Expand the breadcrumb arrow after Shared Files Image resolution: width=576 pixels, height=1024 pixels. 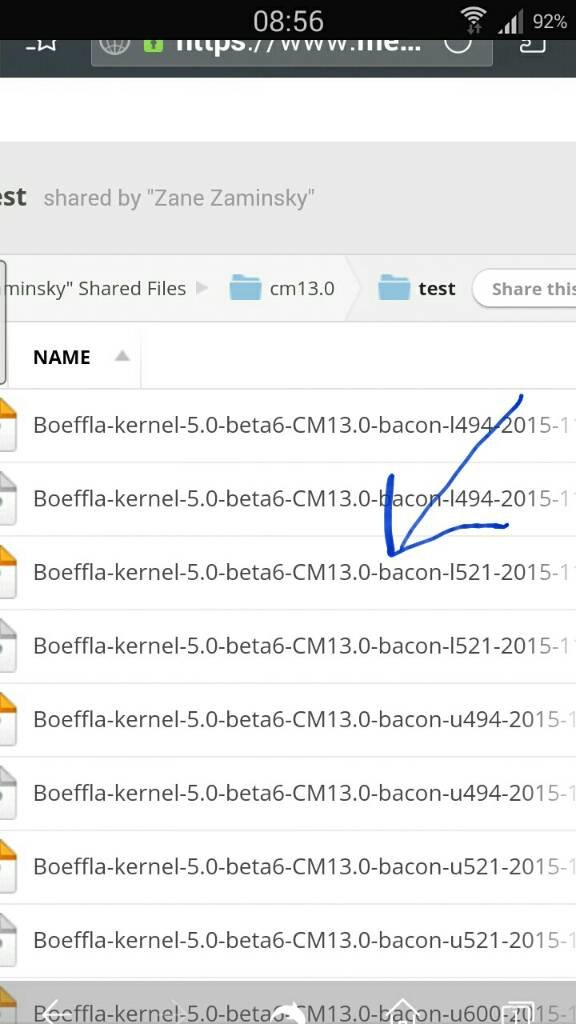click(202, 288)
